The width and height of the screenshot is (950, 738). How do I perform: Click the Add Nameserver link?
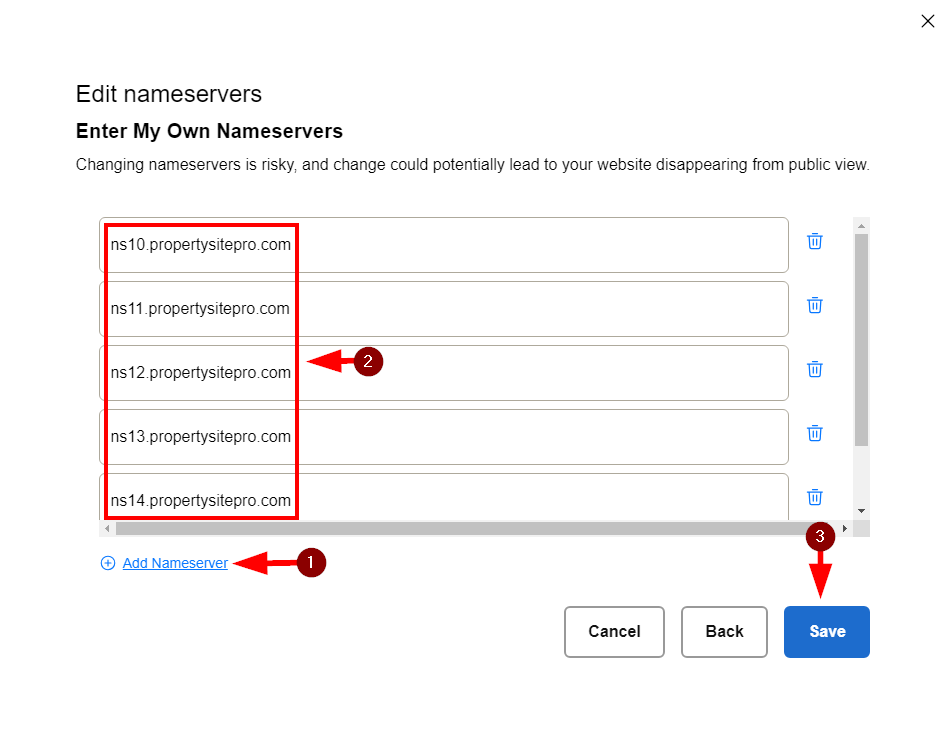175,563
